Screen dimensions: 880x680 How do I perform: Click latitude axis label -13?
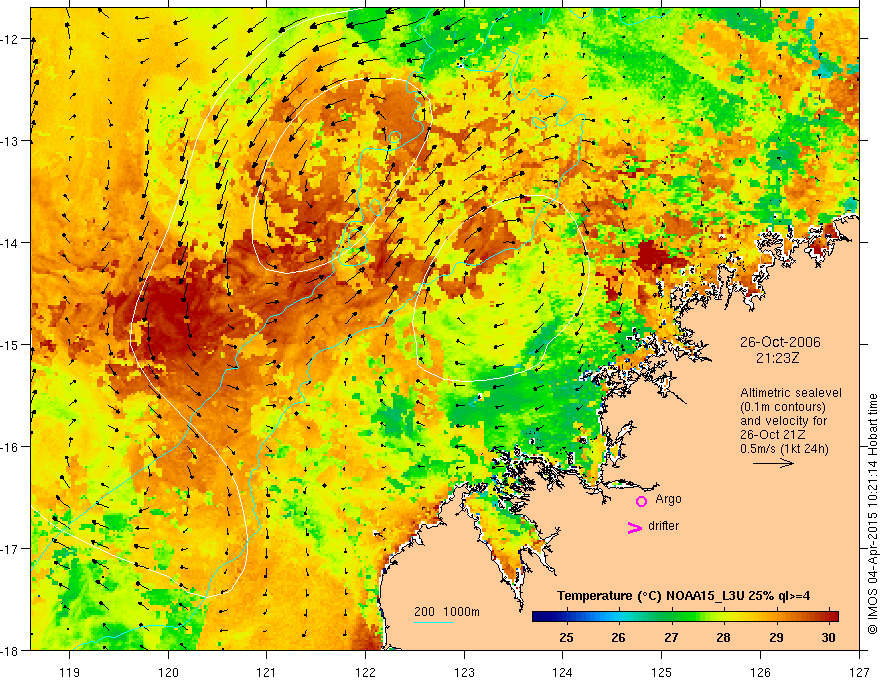pos(10,141)
